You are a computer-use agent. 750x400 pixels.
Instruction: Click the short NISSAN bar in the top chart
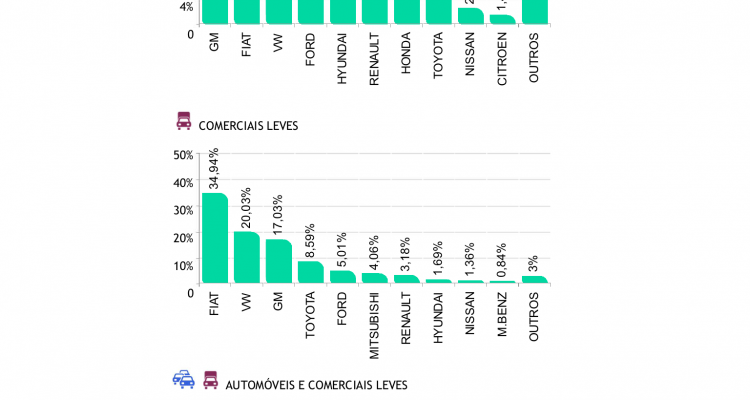click(470, 16)
